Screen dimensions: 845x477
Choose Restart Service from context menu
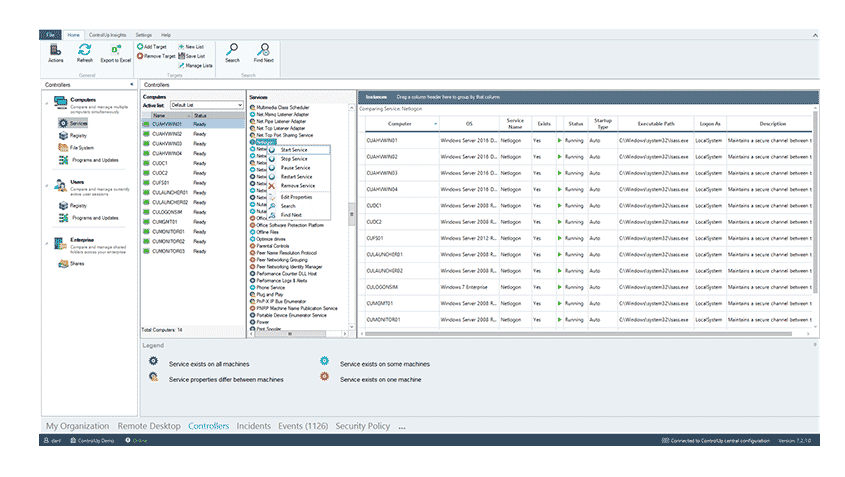coord(300,177)
